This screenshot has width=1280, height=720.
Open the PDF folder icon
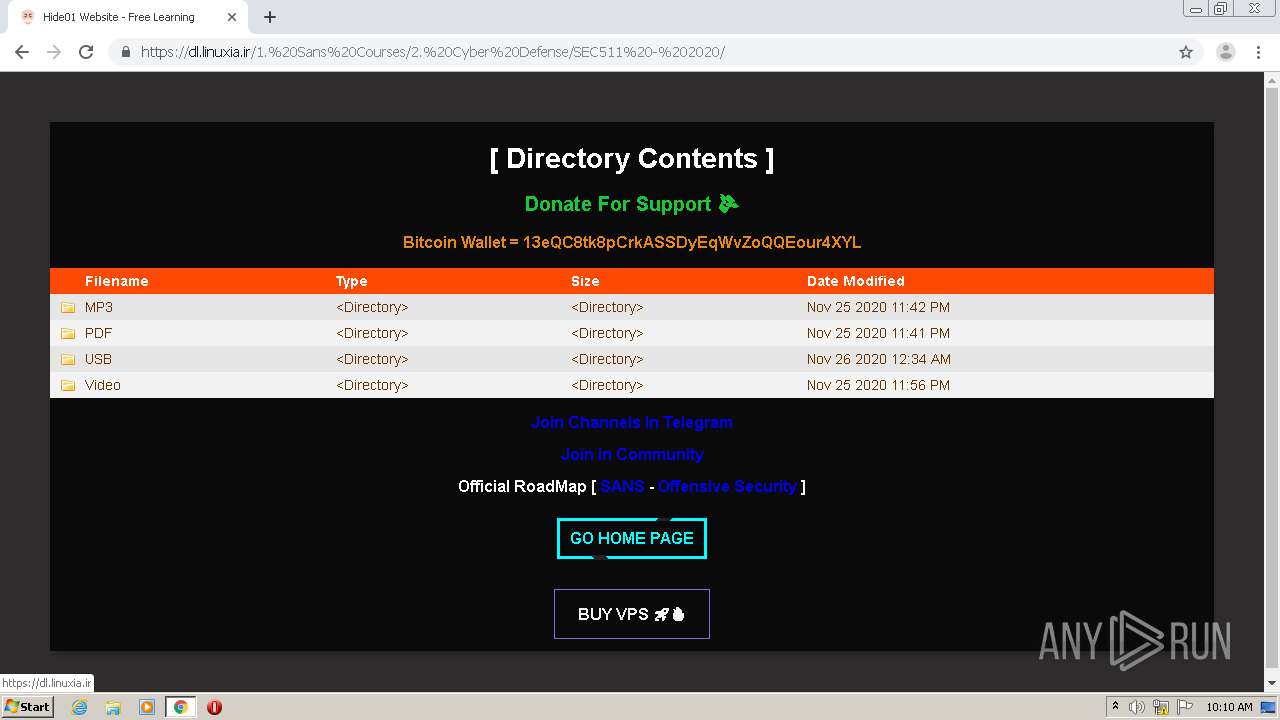(68, 333)
